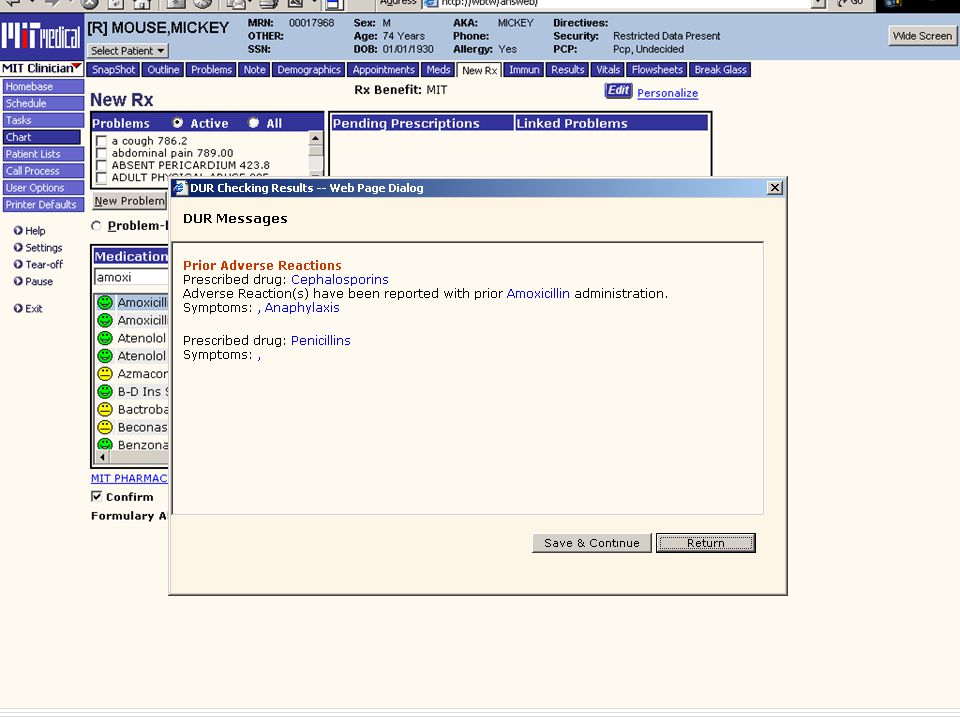960x720 pixels.
Task: Open Schedule in the sidebar
Action: tap(42, 103)
